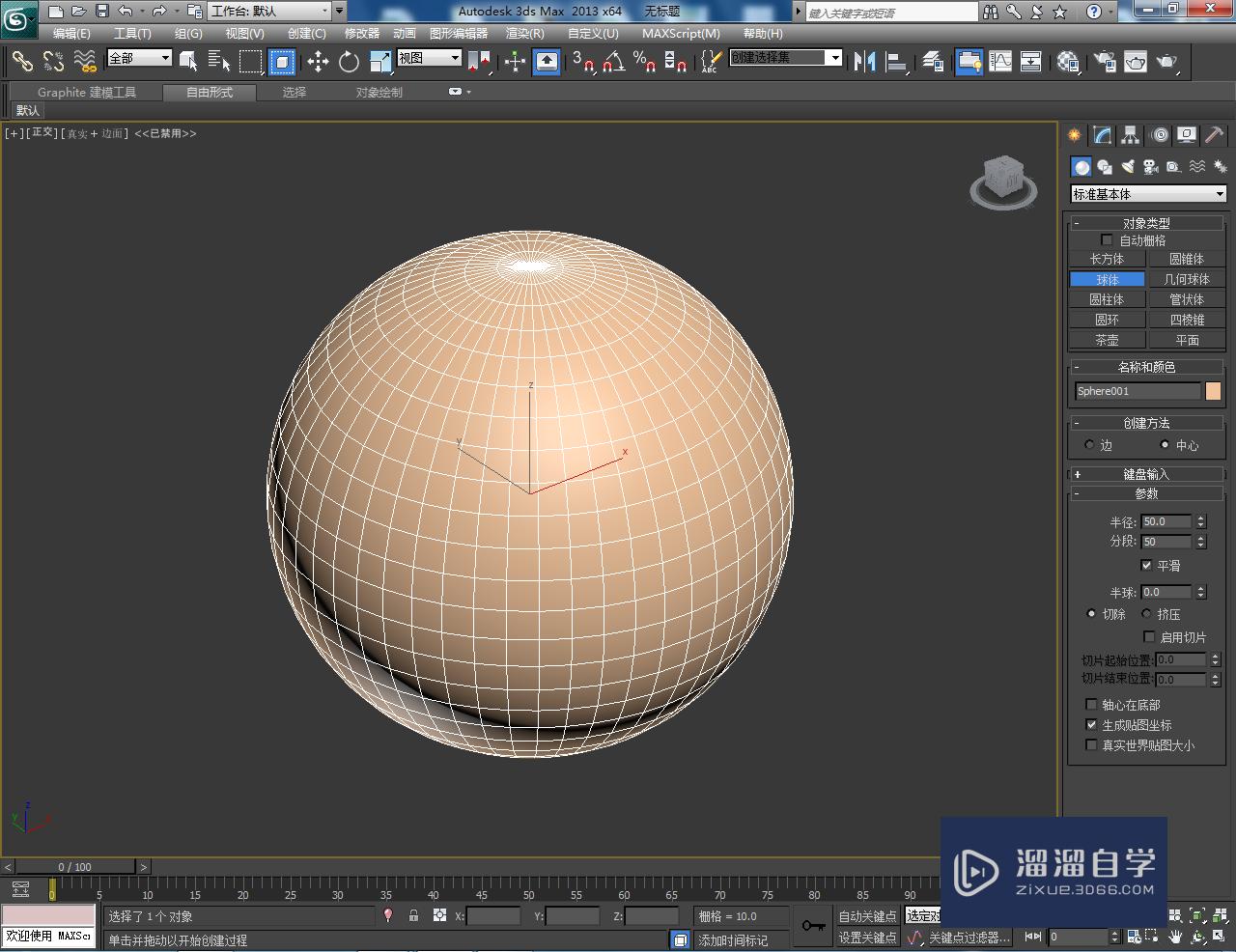Activate the Select Object arrow tool
This screenshot has height=952, width=1236.
pyautogui.click(x=188, y=62)
